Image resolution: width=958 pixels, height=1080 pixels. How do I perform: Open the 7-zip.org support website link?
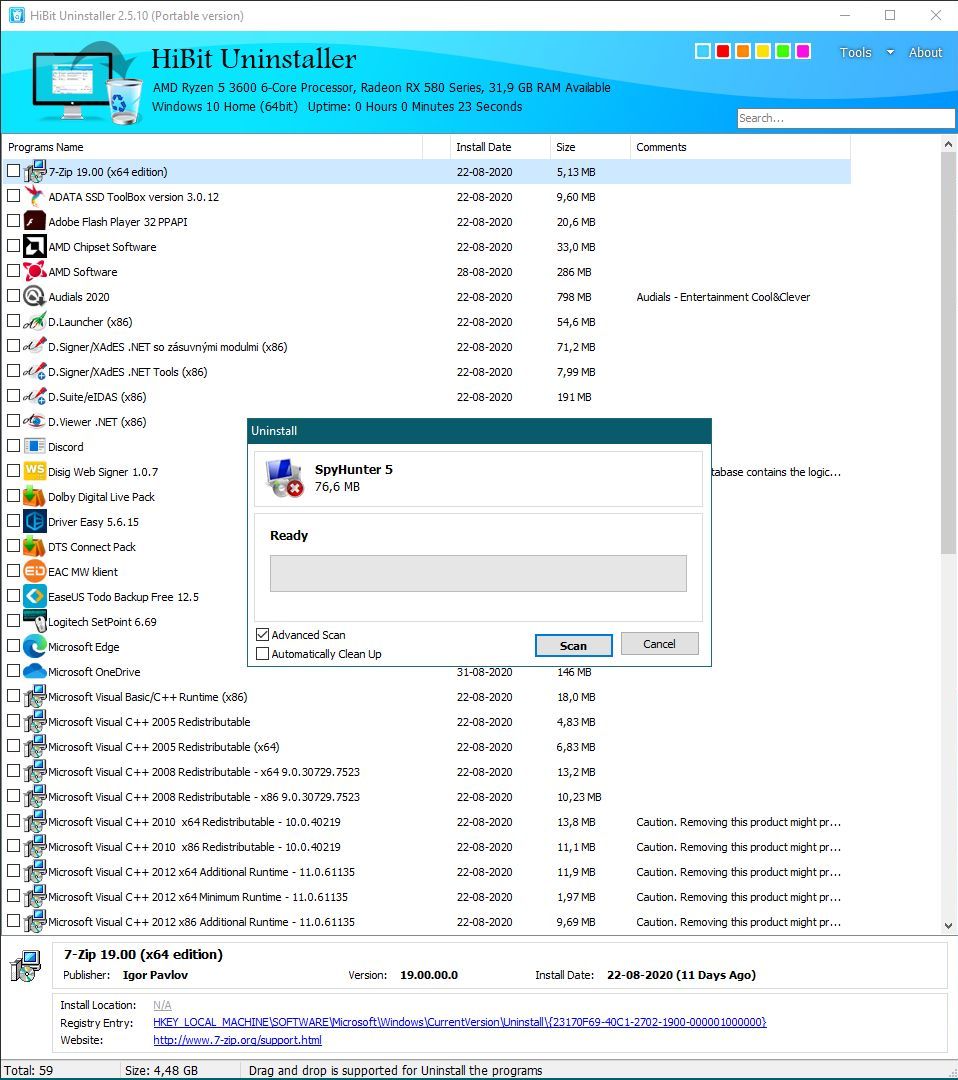pyautogui.click(x=237, y=1040)
